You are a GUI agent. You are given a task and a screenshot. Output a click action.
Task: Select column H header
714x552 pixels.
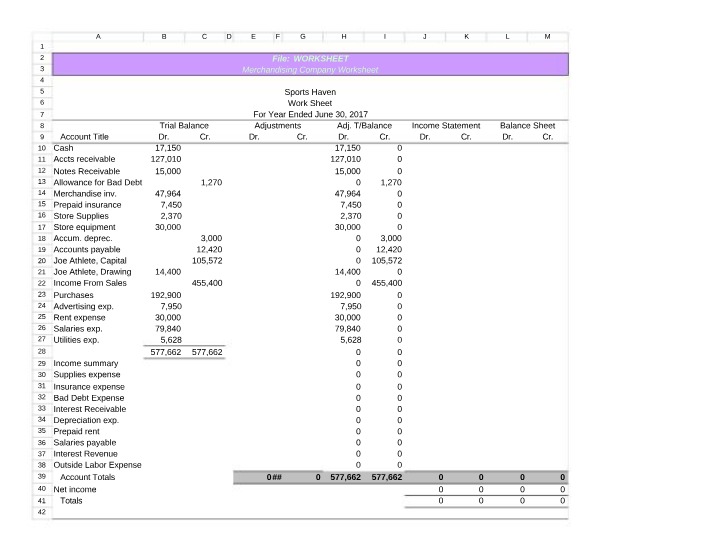tap(344, 36)
